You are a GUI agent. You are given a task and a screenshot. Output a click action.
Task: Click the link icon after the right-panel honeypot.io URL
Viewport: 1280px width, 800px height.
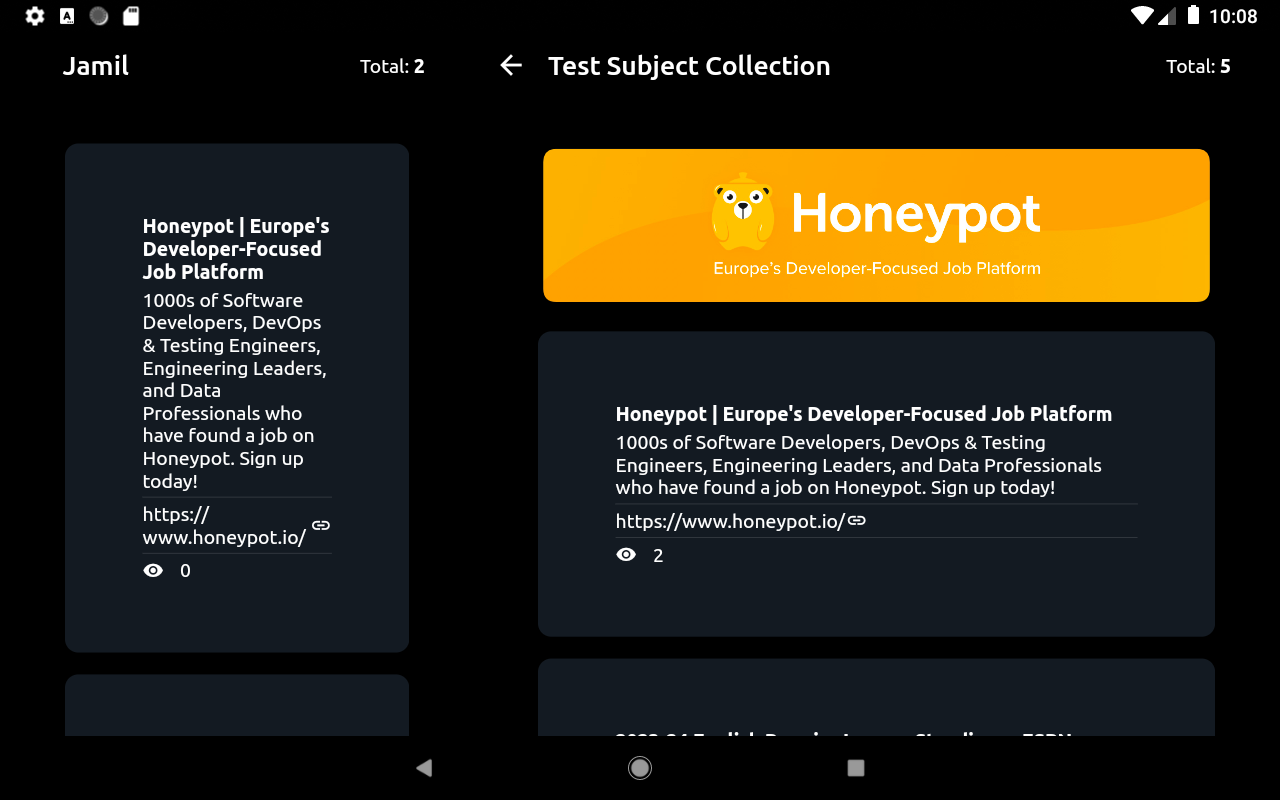coord(857,520)
